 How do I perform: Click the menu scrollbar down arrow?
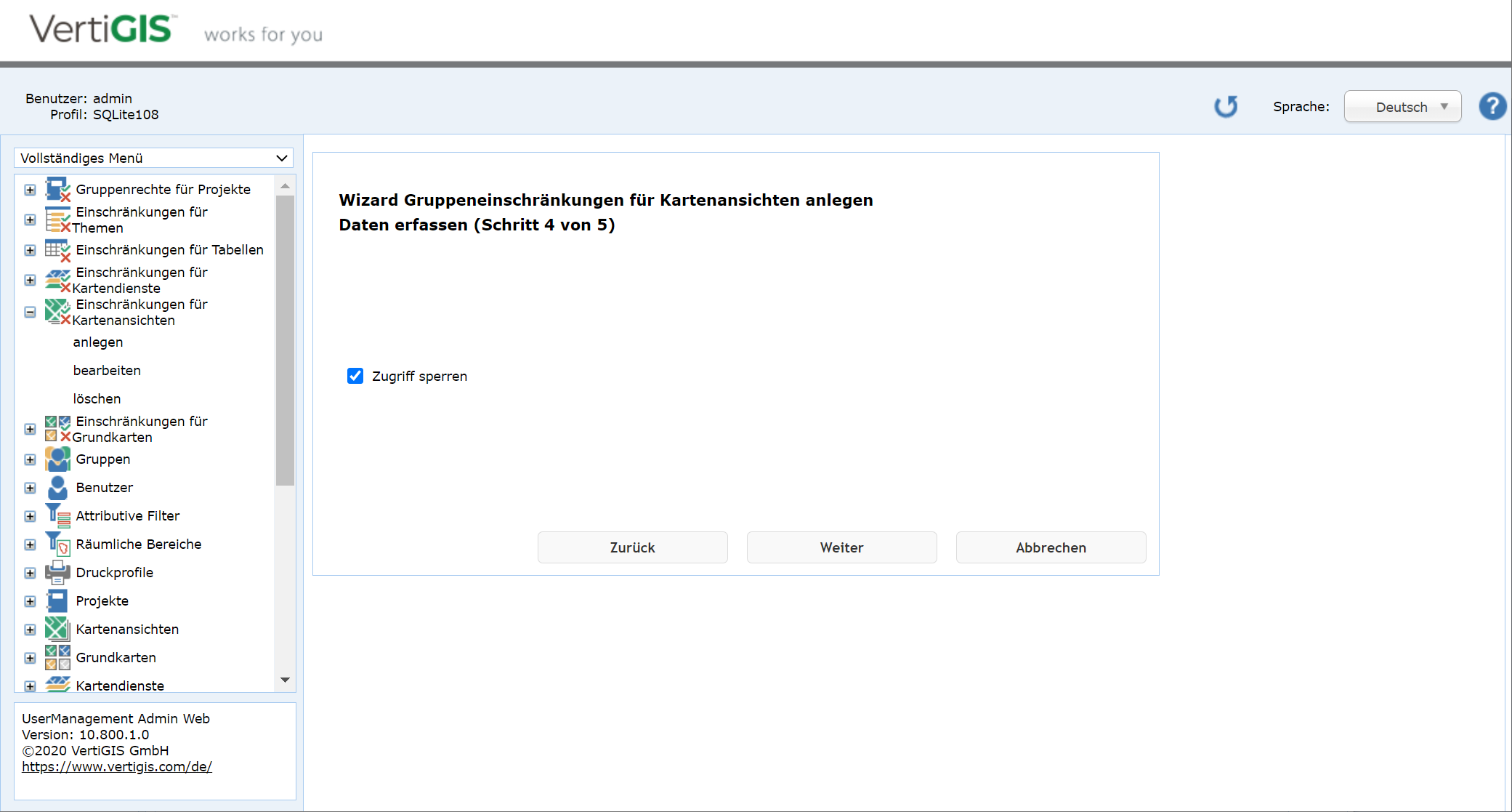pos(285,680)
